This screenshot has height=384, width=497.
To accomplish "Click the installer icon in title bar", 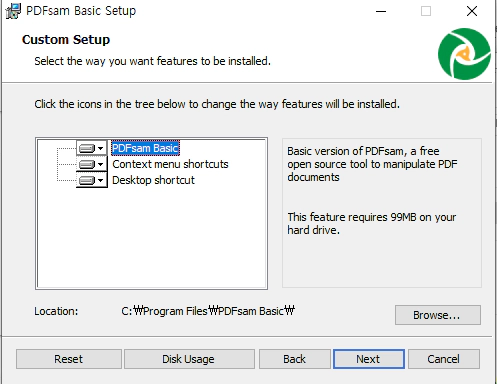I will pos(13,11).
